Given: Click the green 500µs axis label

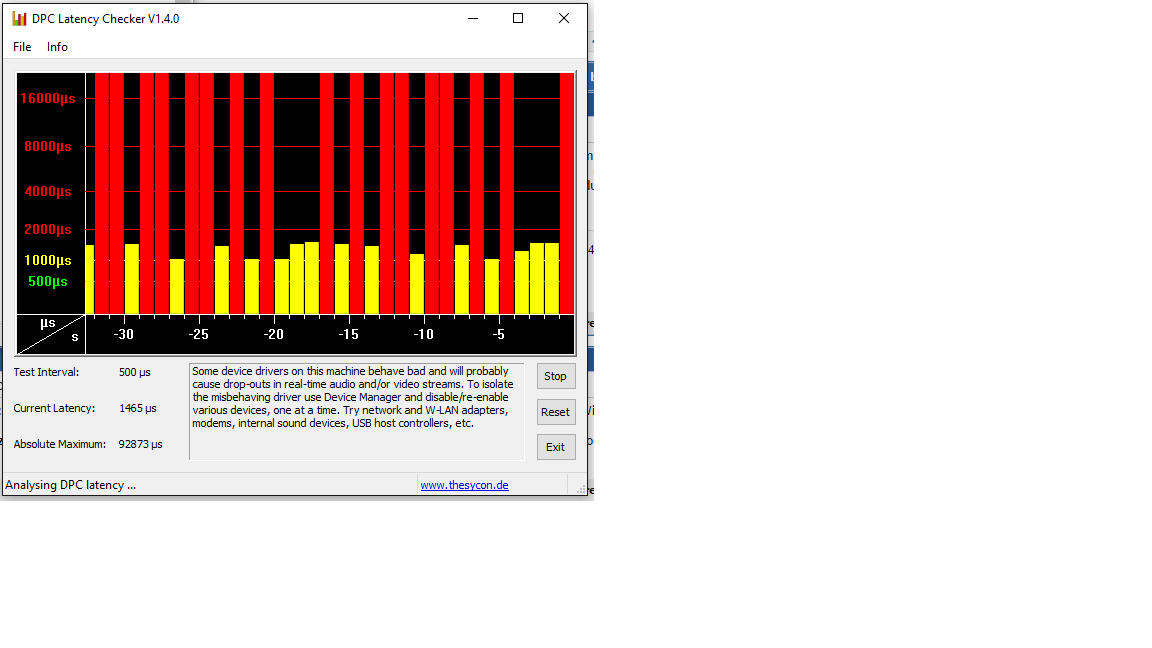Looking at the screenshot, I should pyautogui.click(x=48, y=281).
